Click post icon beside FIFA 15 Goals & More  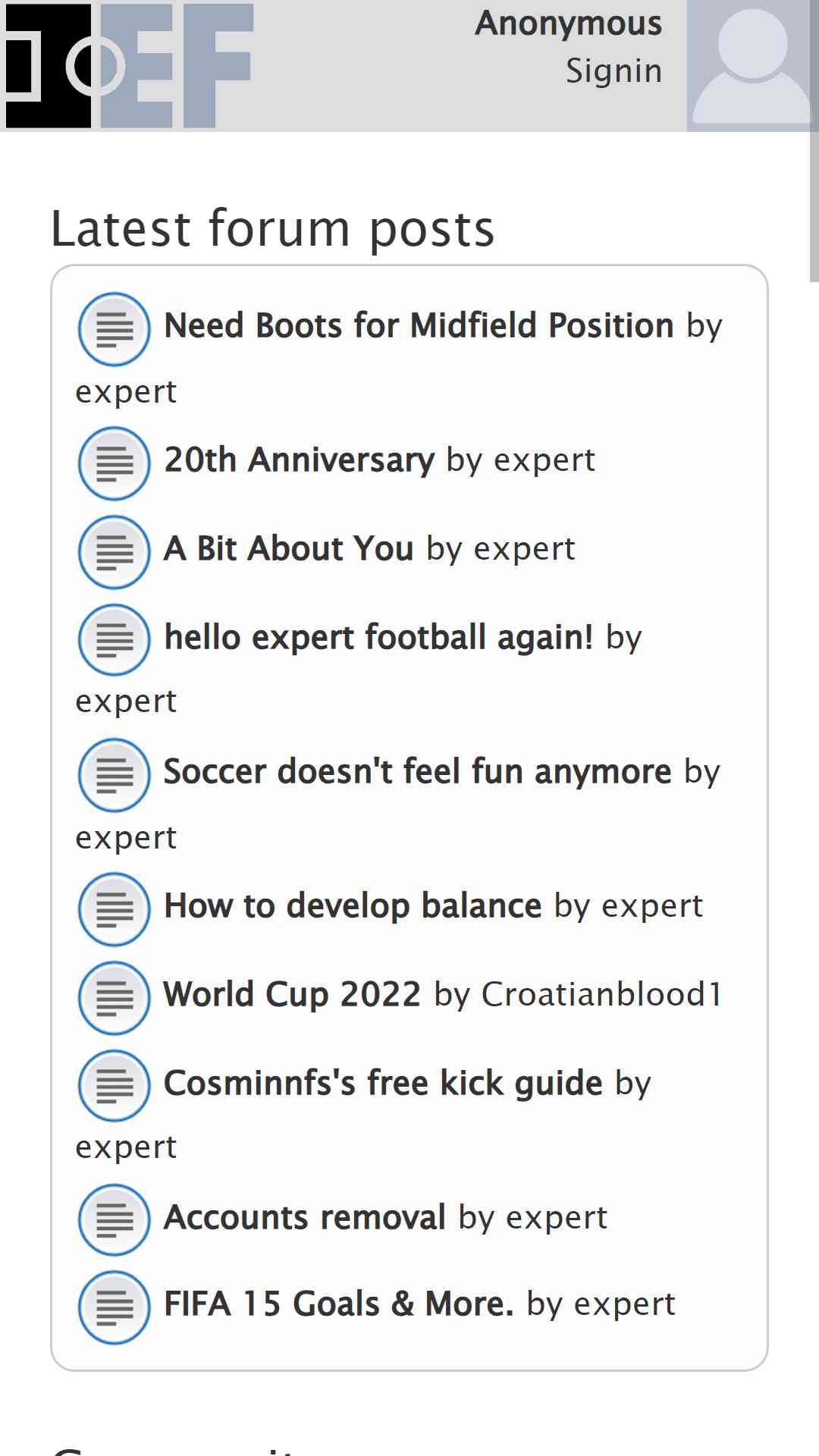[x=115, y=1307]
